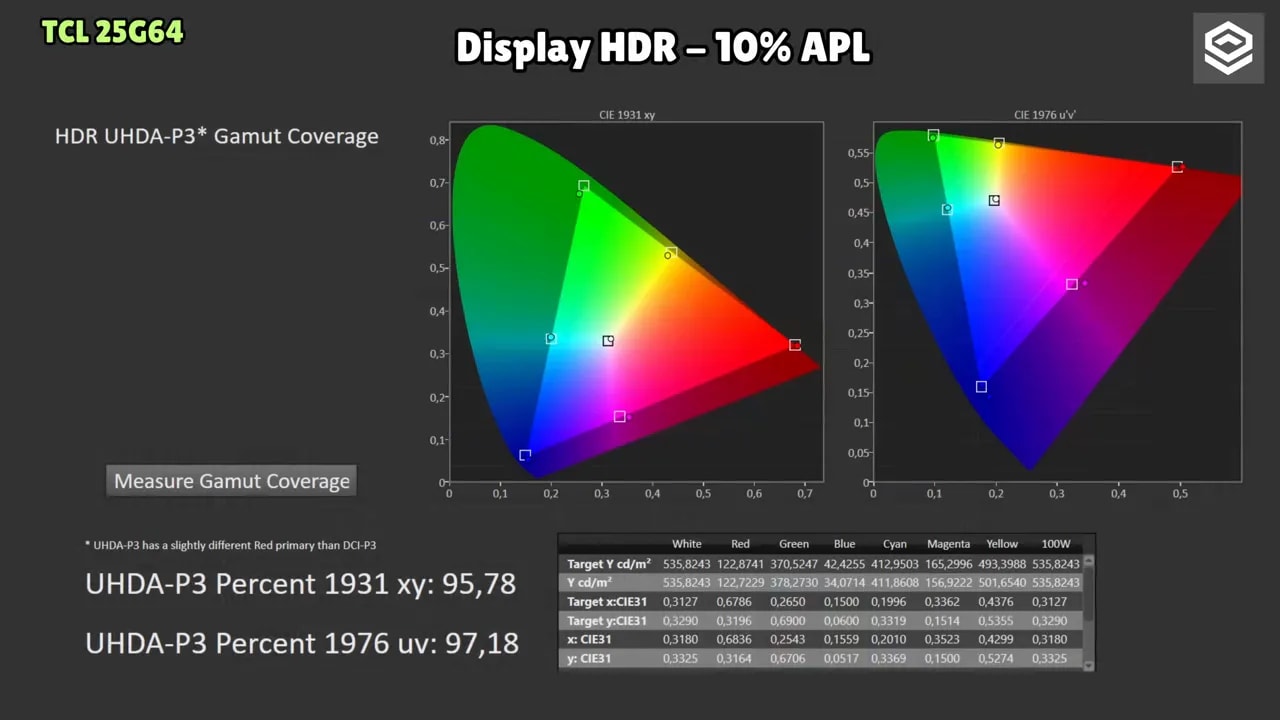Click the cell with value 156,9222
Viewport: 1280px width, 720px height.
(948, 583)
